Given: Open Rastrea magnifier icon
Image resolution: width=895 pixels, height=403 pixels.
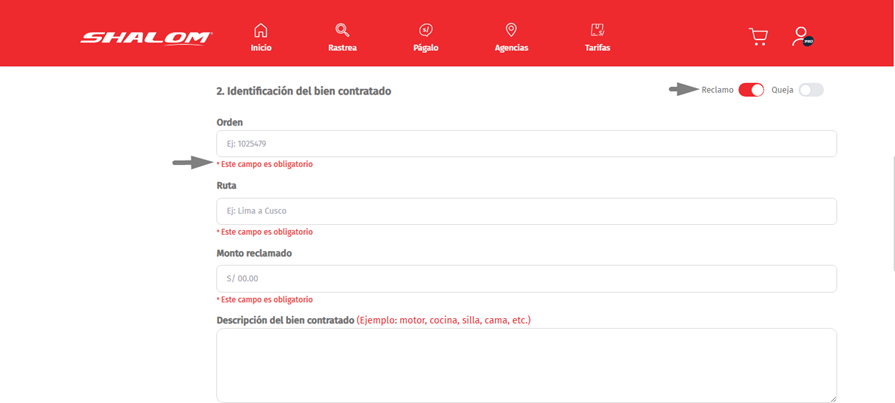Looking at the screenshot, I should tap(342, 30).
